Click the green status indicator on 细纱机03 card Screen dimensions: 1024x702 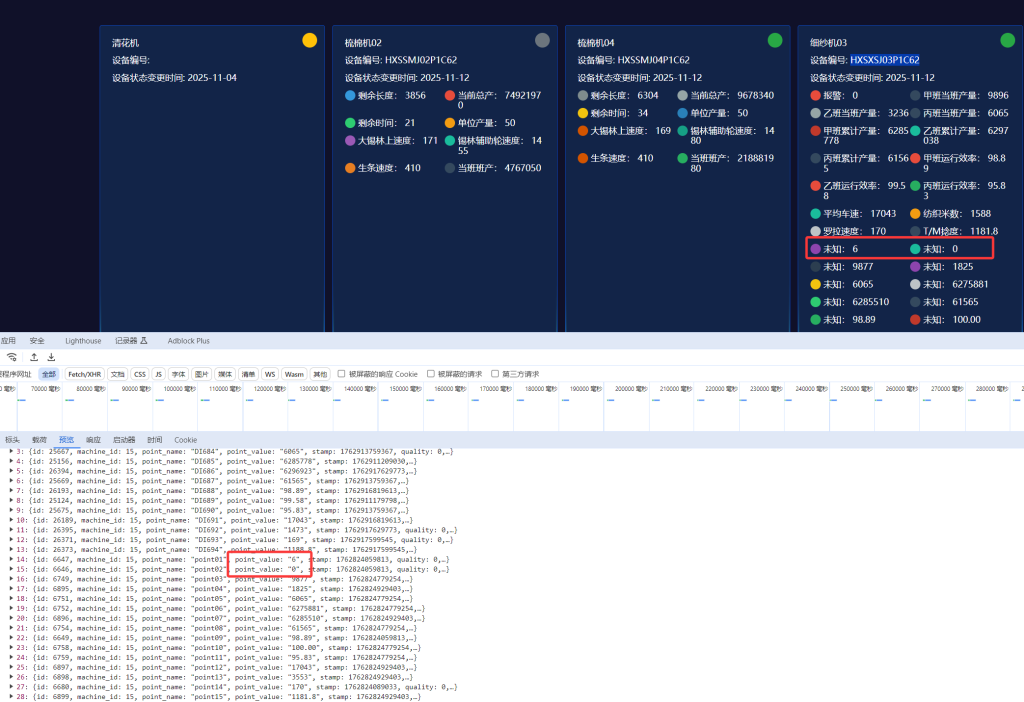point(1007,41)
